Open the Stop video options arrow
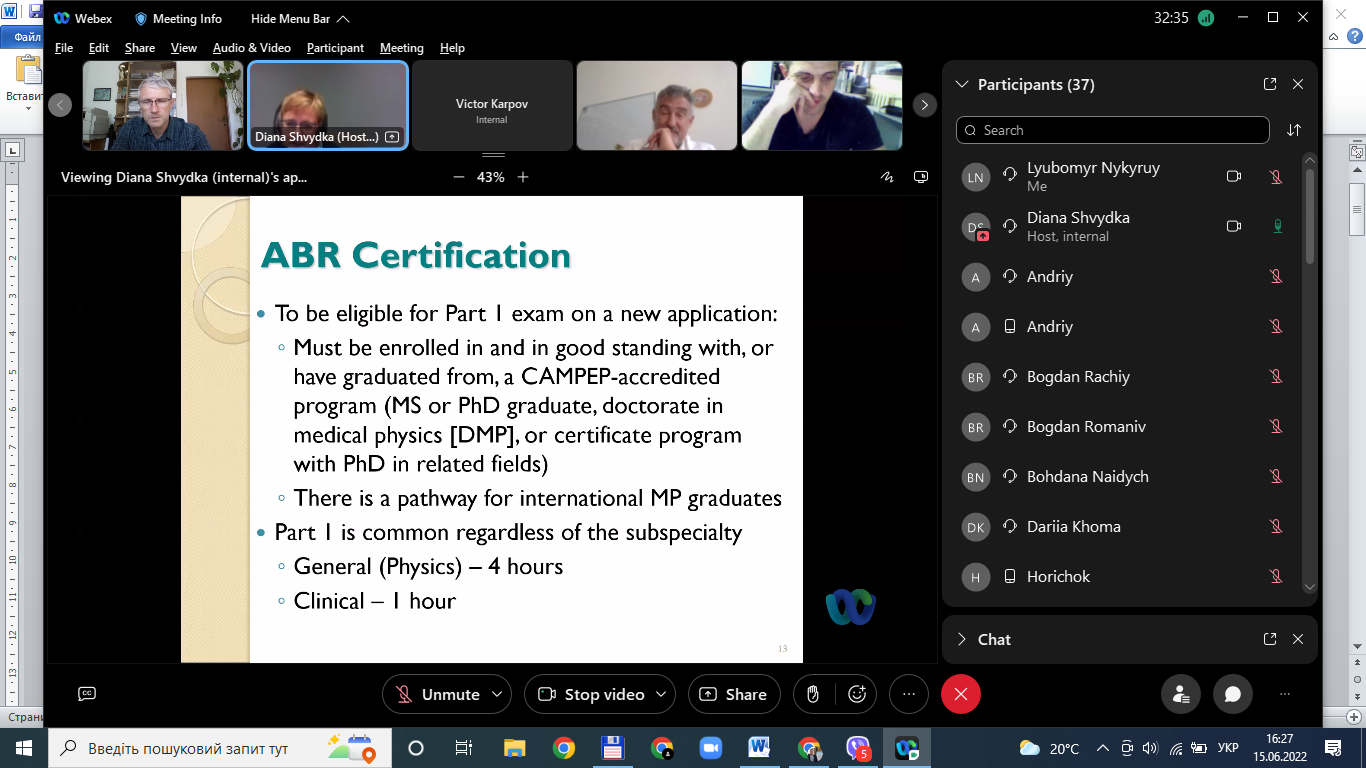Image resolution: width=1366 pixels, height=768 pixels. (662, 694)
